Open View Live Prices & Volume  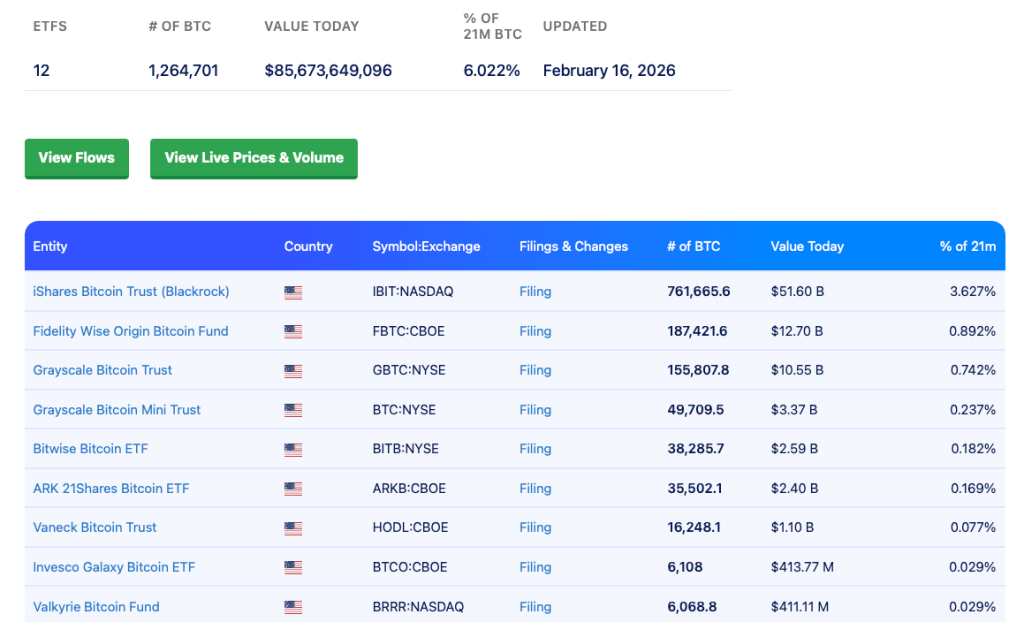[x=253, y=158]
